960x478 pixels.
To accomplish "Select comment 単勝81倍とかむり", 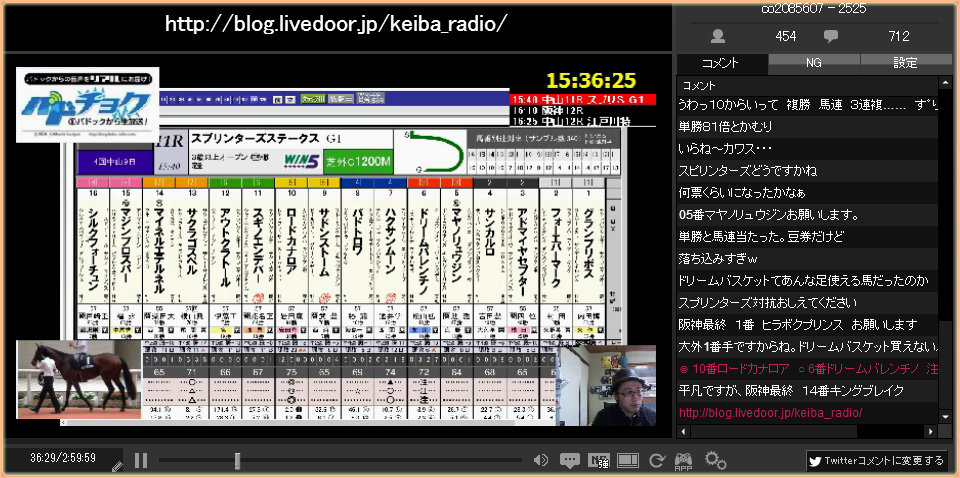I will 808,127.
